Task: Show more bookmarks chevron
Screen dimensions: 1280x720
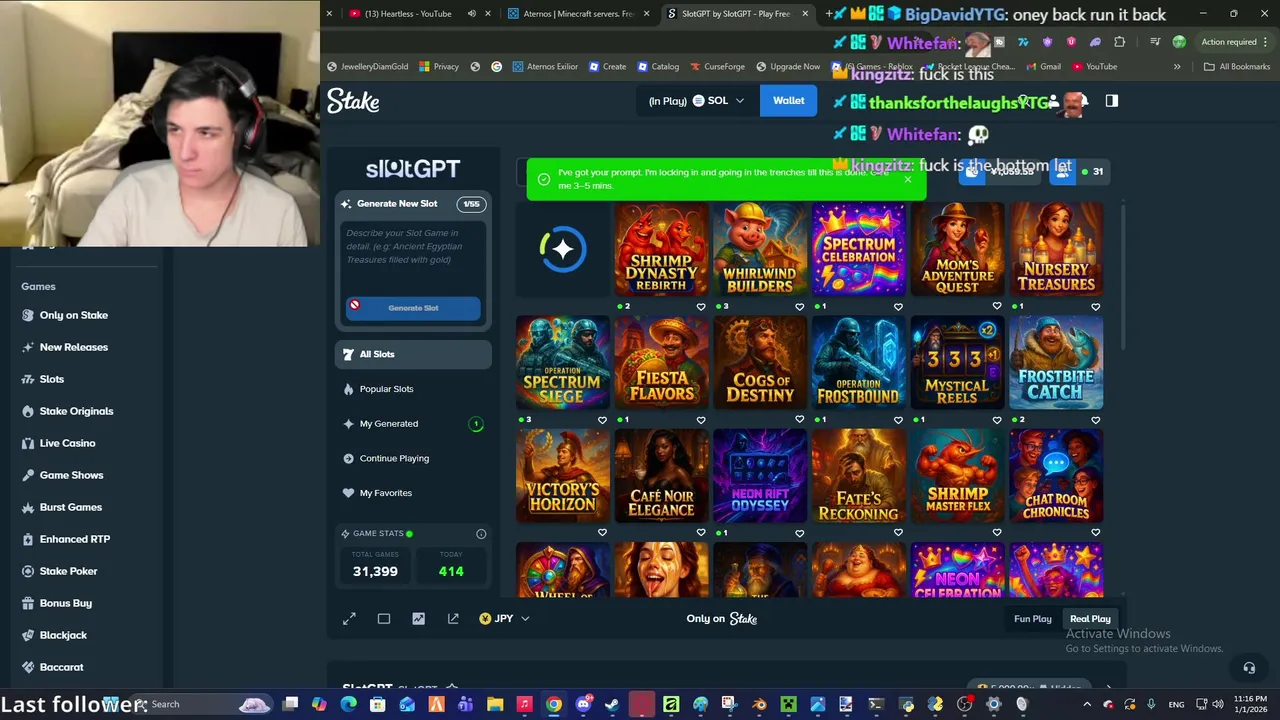Action: point(1177,67)
